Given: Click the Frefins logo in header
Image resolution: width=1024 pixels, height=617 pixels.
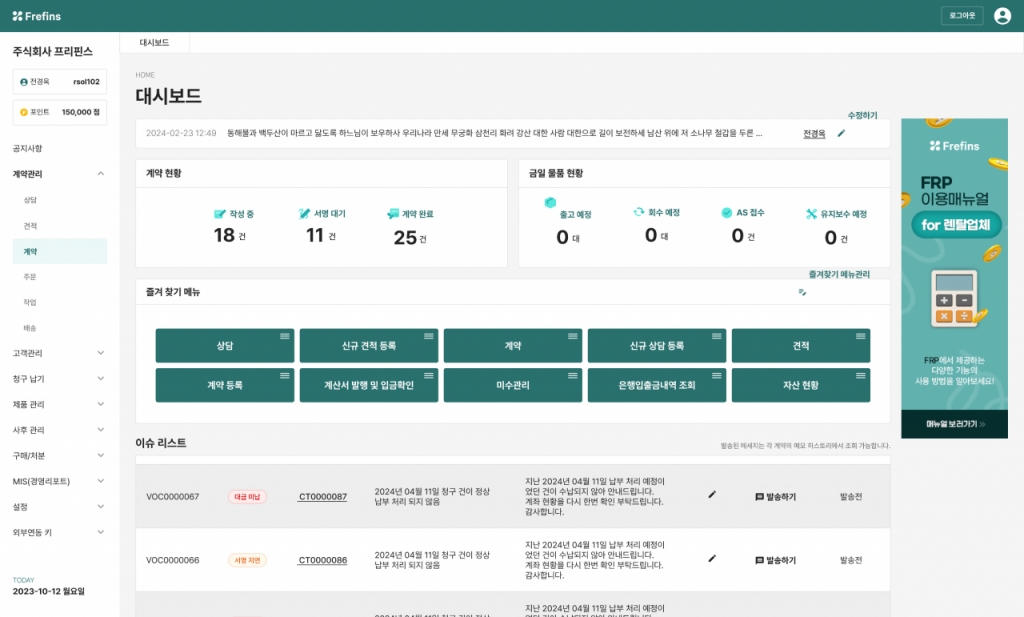Looking at the screenshot, I should point(40,16).
